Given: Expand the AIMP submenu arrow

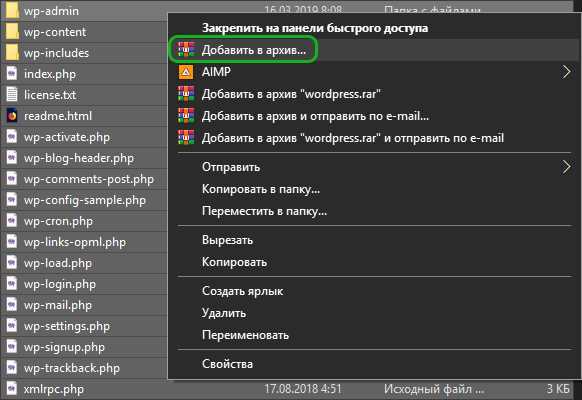Looking at the screenshot, I should [566, 72].
